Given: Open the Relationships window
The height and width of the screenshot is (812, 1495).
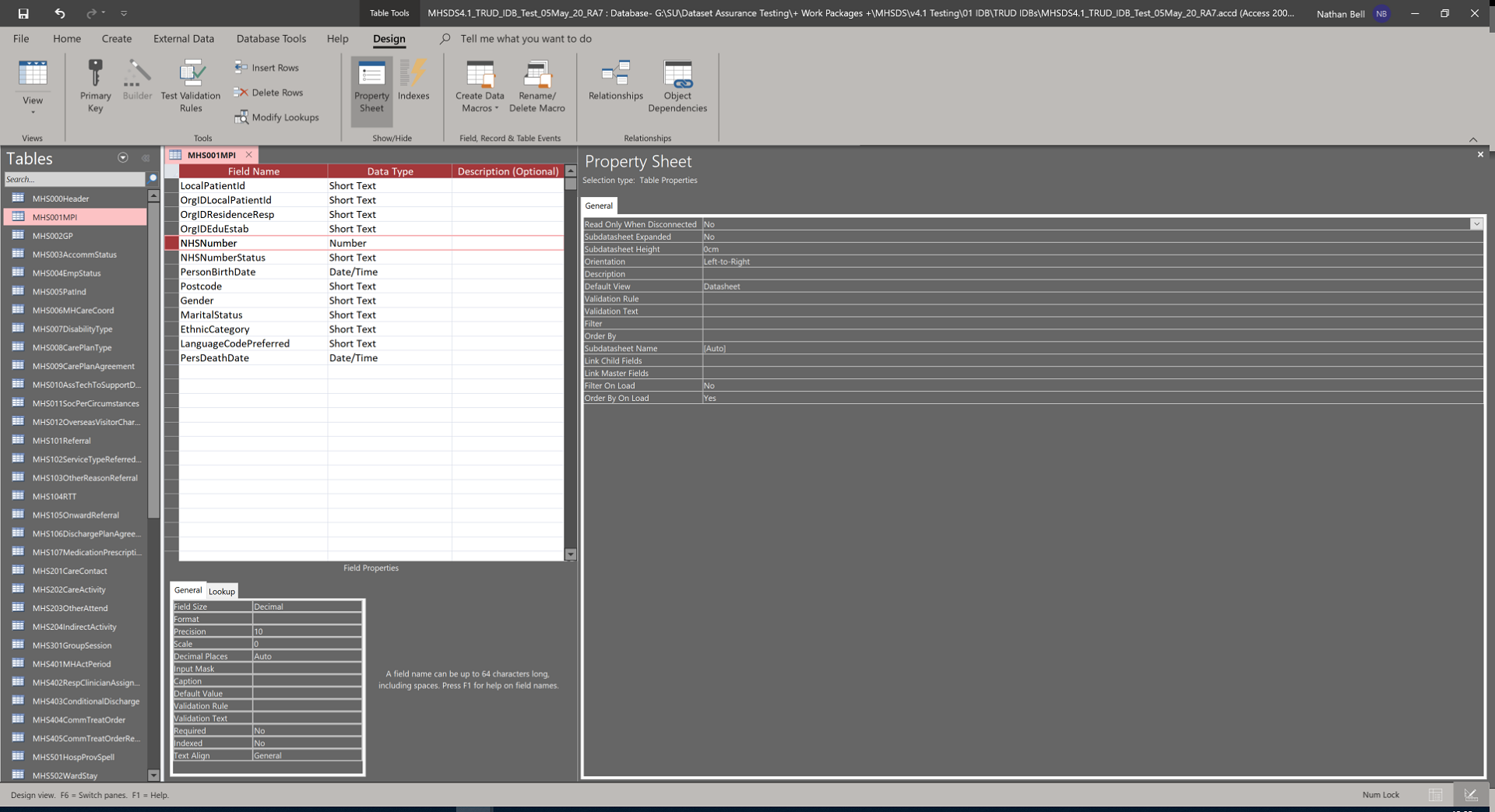Looking at the screenshot, I should click(616, 81).
